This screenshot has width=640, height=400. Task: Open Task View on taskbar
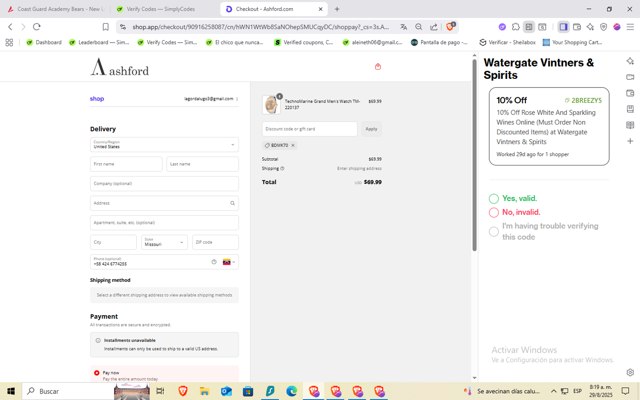(160, 391)
